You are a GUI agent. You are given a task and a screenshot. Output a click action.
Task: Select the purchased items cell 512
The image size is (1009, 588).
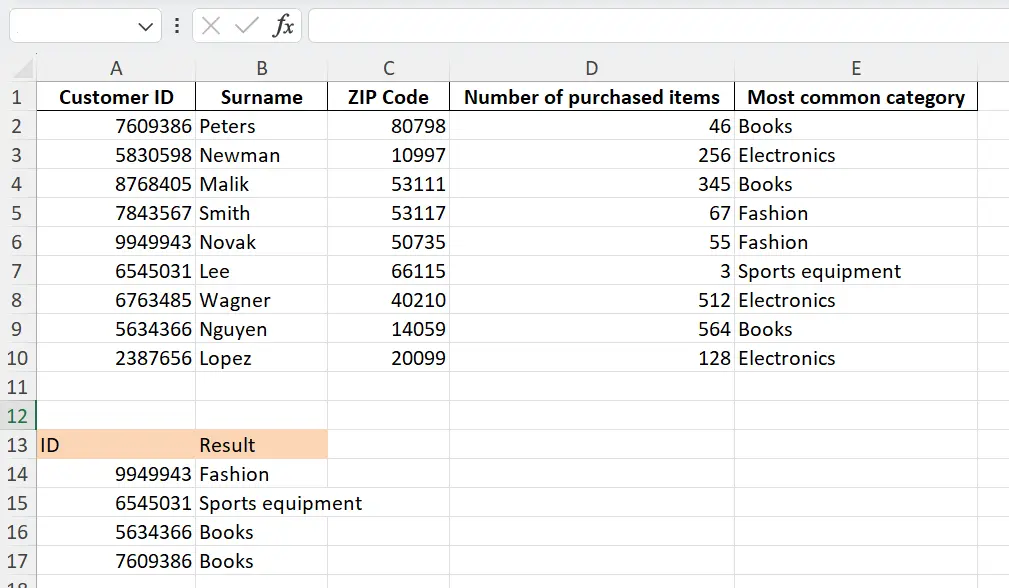(591, 299)
